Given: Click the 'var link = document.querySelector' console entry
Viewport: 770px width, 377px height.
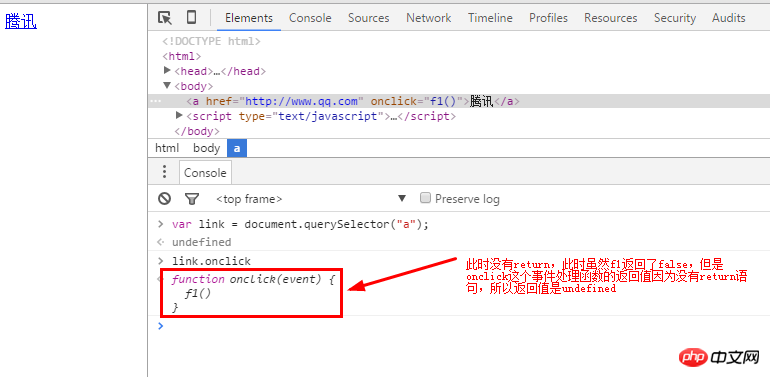Looking at the screenshot, I should [300, 224].
